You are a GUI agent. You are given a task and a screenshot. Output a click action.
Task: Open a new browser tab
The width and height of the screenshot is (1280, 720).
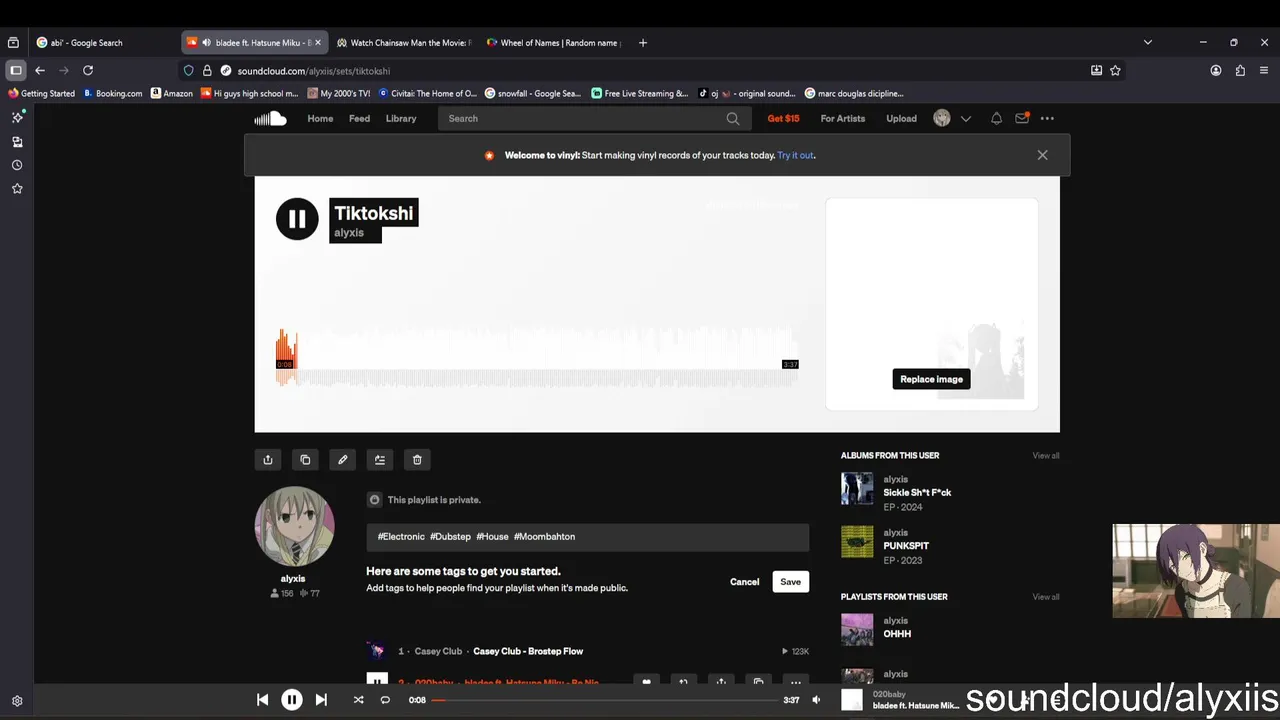click(x=643, y=43)
